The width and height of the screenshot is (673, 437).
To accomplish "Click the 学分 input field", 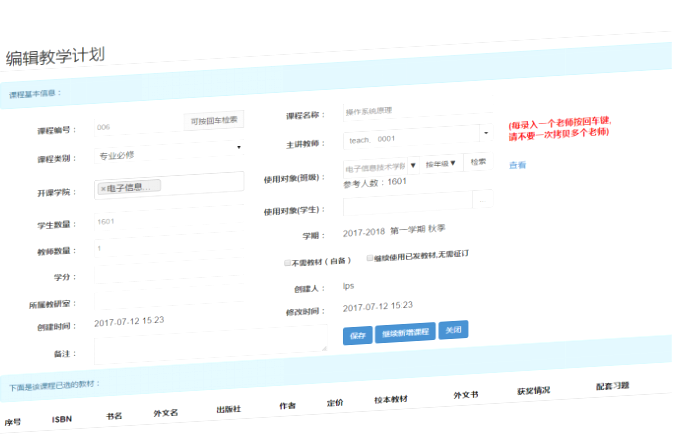I will pyautogui.click(x=168, y=273).
